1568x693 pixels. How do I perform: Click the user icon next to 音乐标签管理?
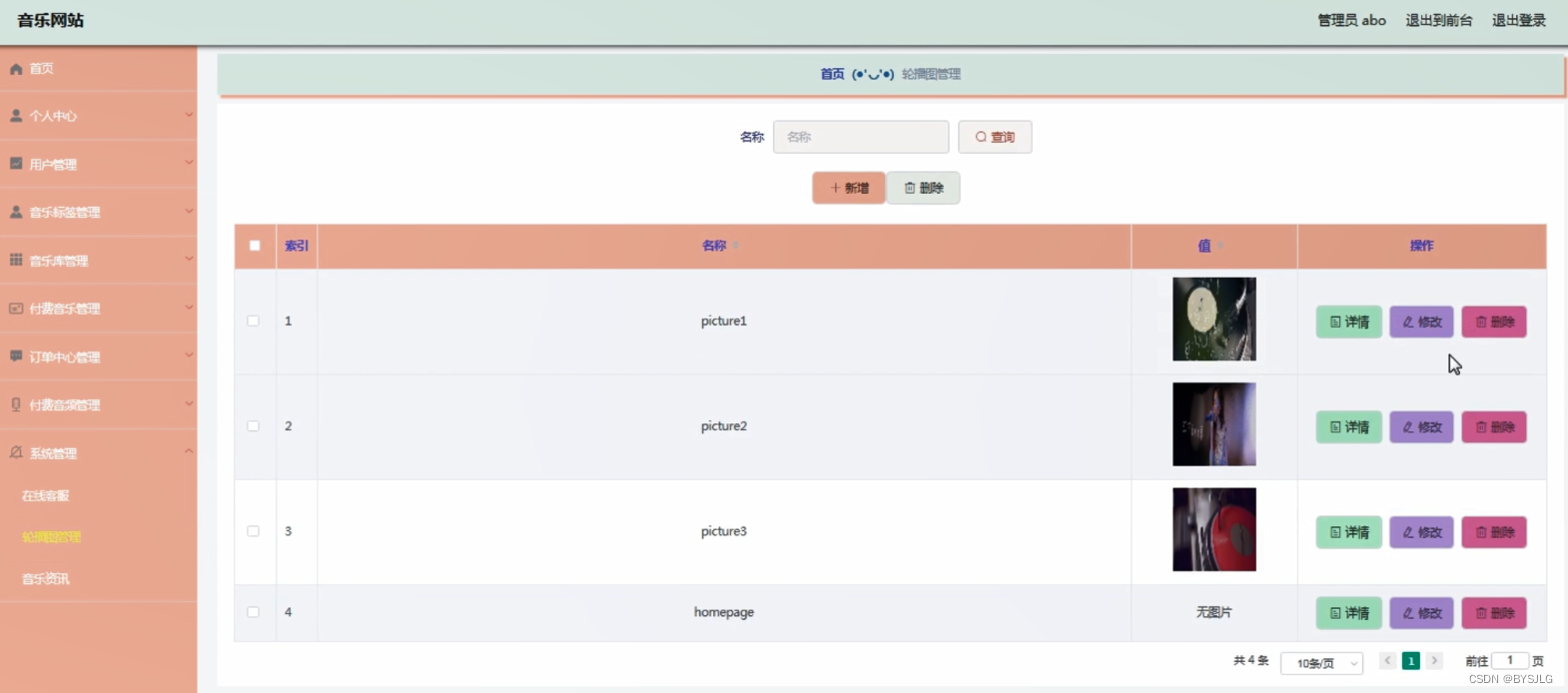point(16,212)
